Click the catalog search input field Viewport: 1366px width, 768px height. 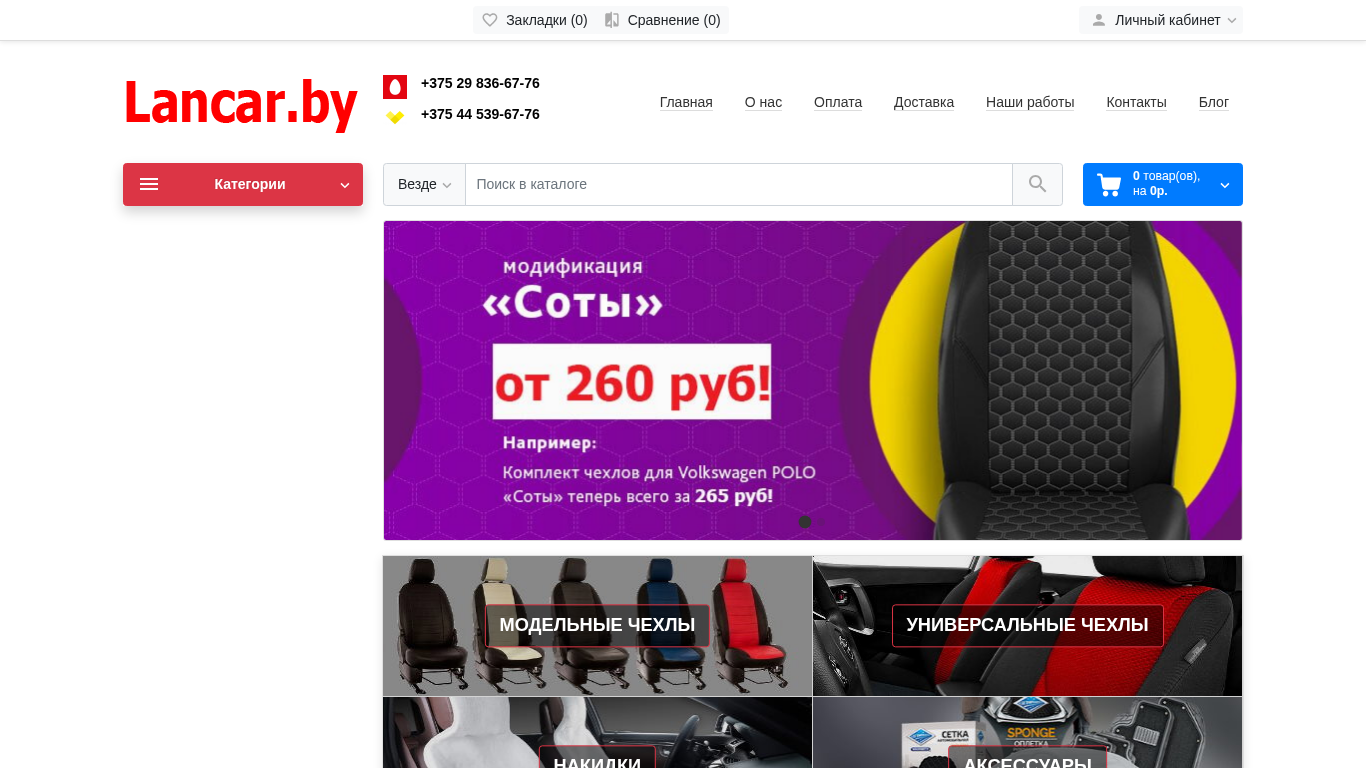click(739, 184)
